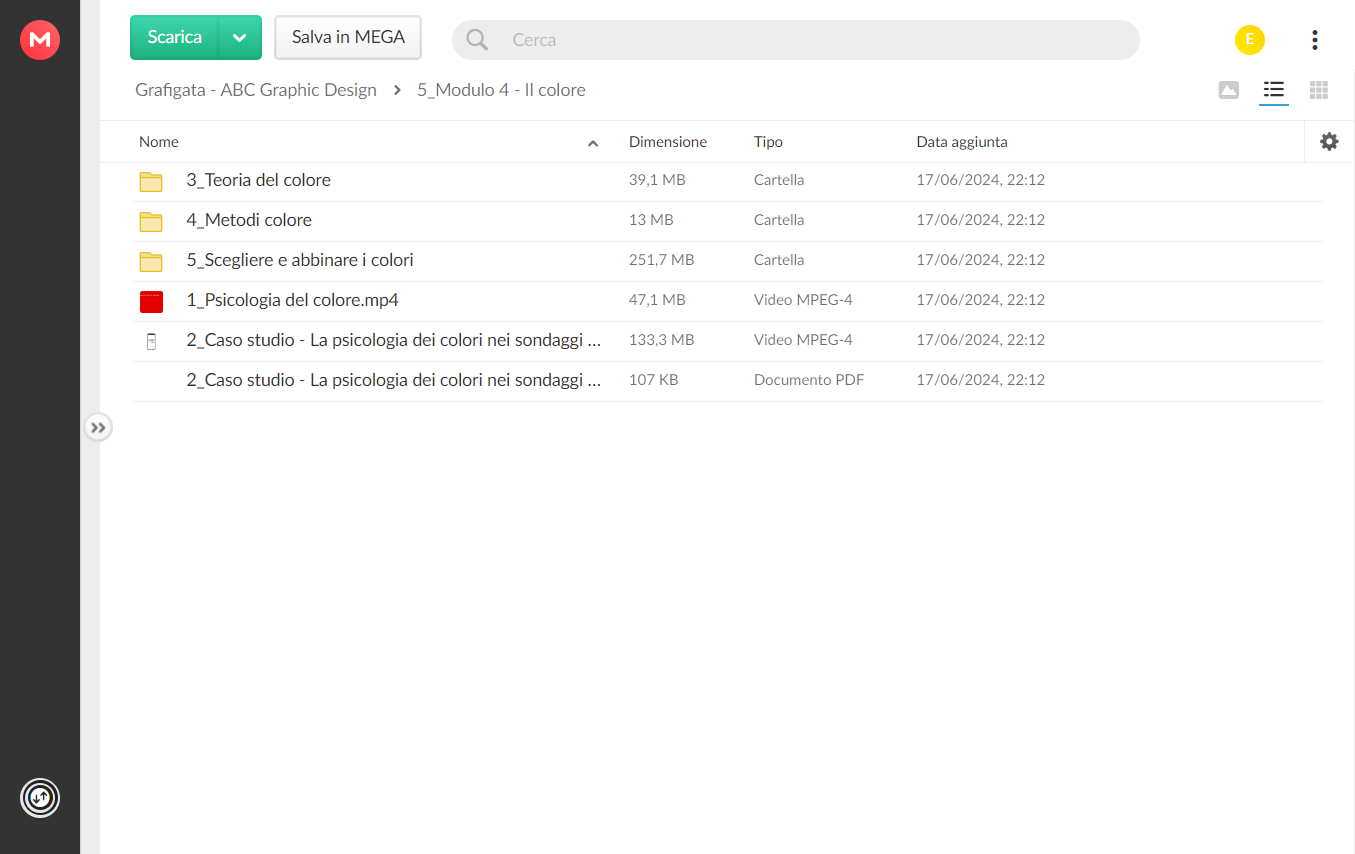Toggle Nome column sort arrow
Viewport: 1355px width, 854px height.
(x=593, y=143)
